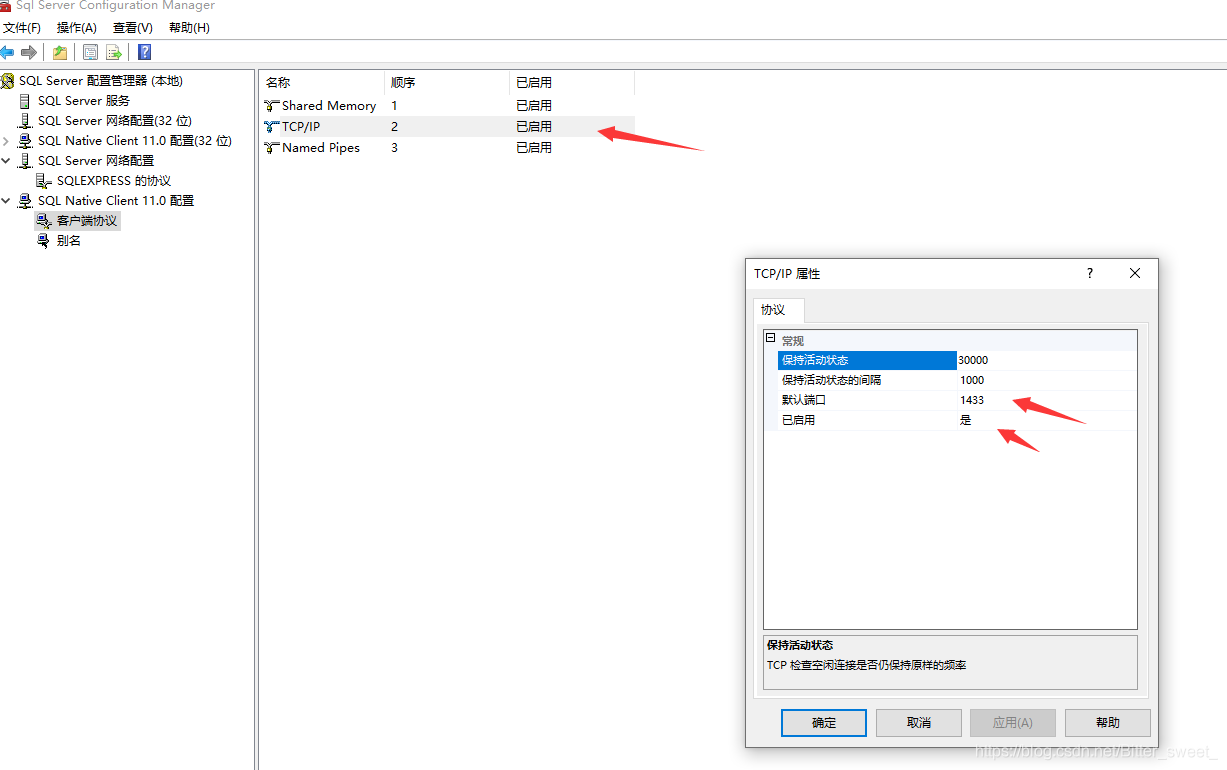Open the 文件(F) menu
This screenshot has height=770, width=1227.
[x=22, y=28]
